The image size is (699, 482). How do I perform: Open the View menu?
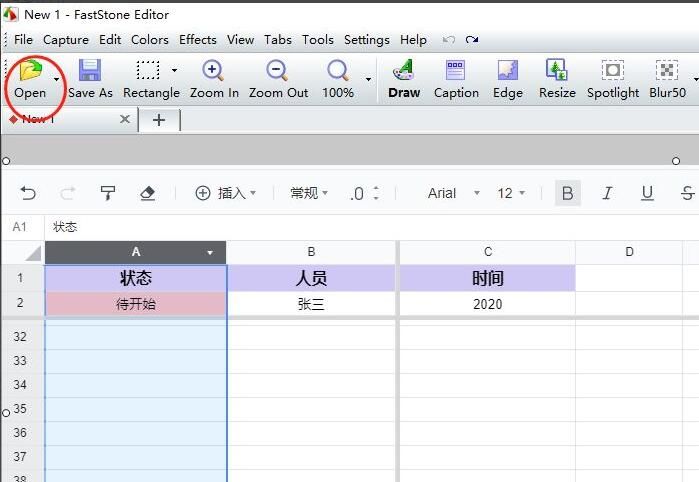[241, 40]
